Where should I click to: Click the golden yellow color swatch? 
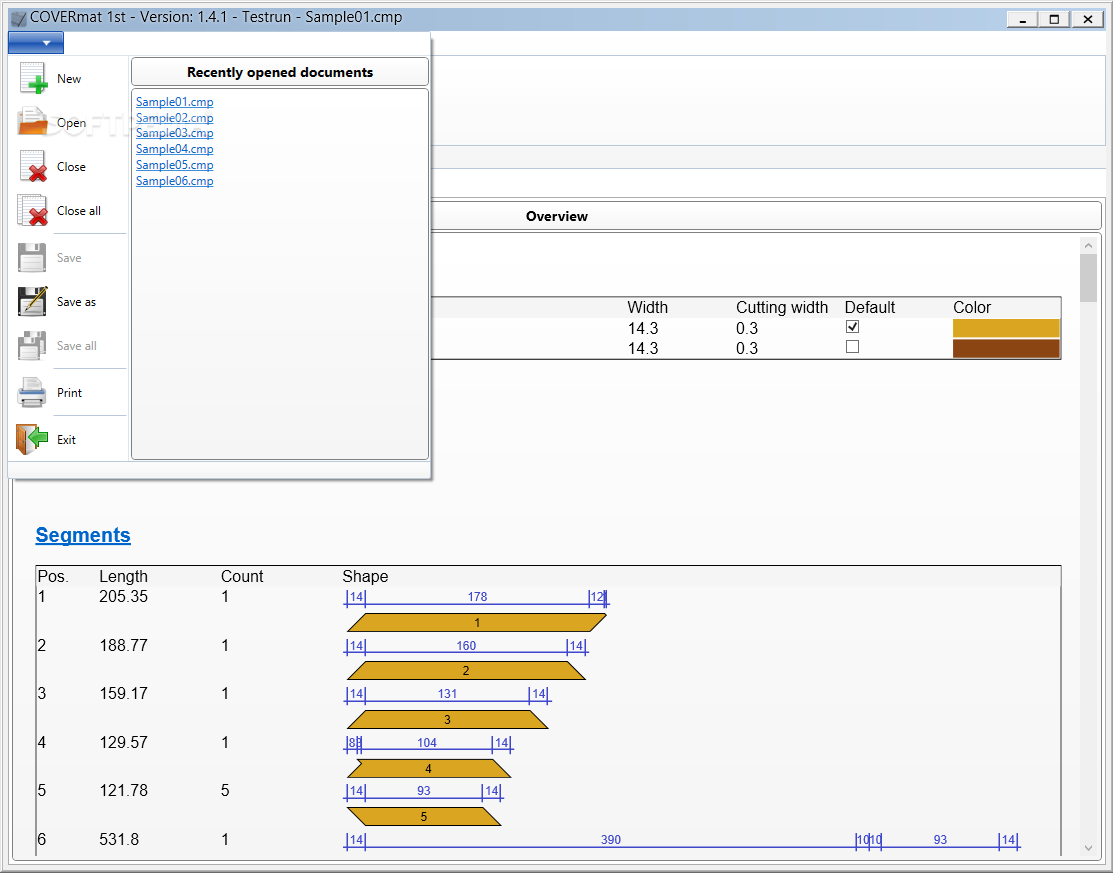1006,328
